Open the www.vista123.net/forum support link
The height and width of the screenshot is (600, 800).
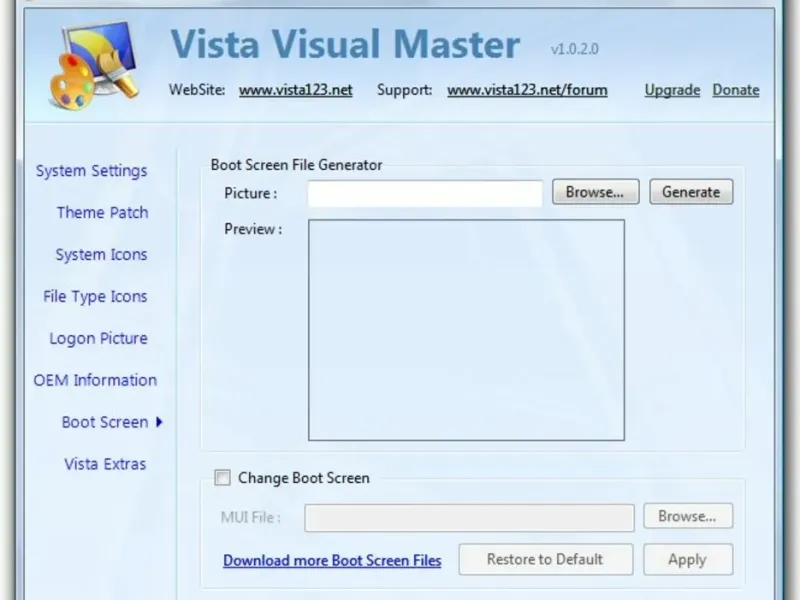[527, 90]
